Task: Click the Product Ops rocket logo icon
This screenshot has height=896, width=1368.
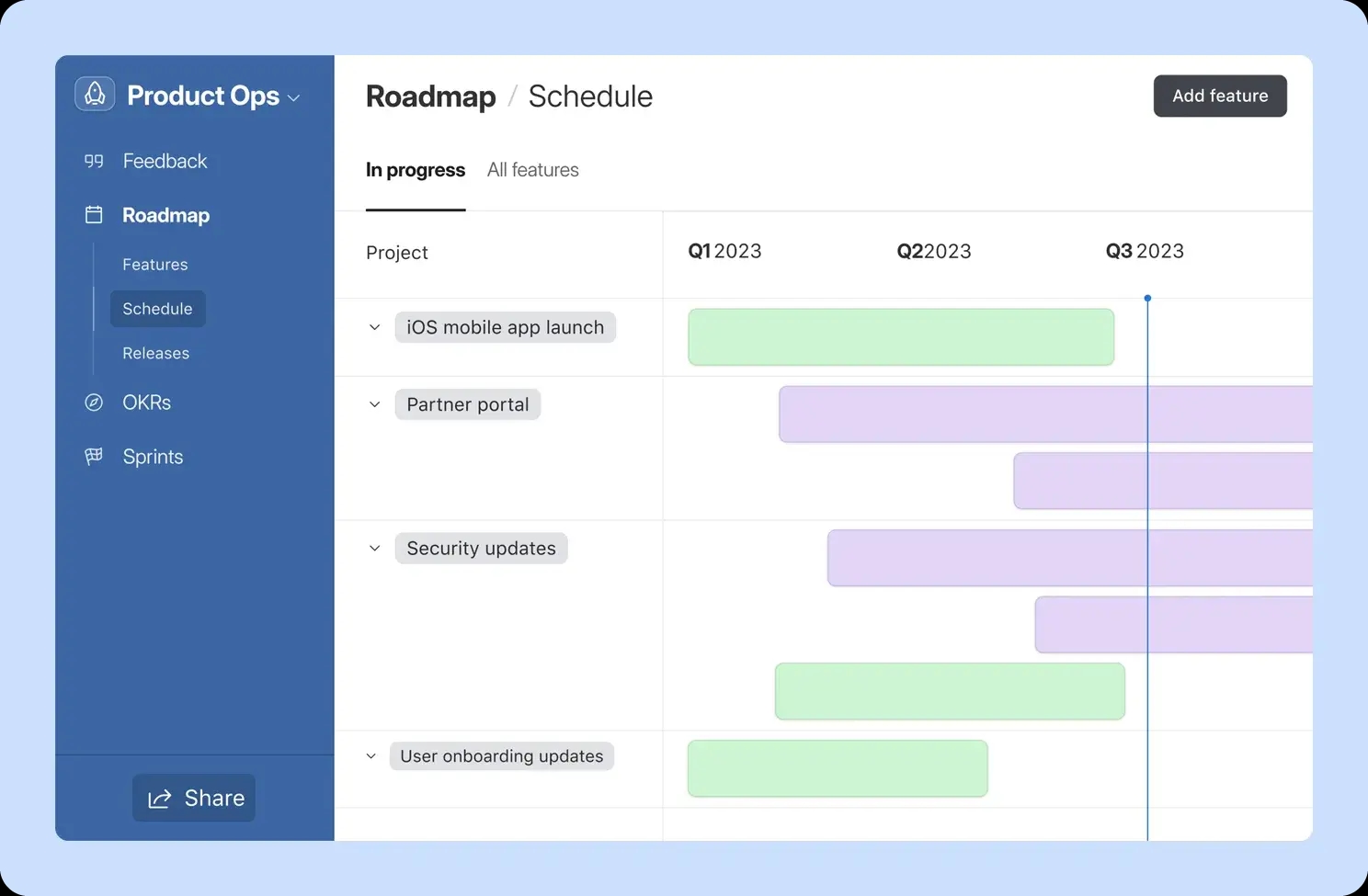Action: (95, 94)
